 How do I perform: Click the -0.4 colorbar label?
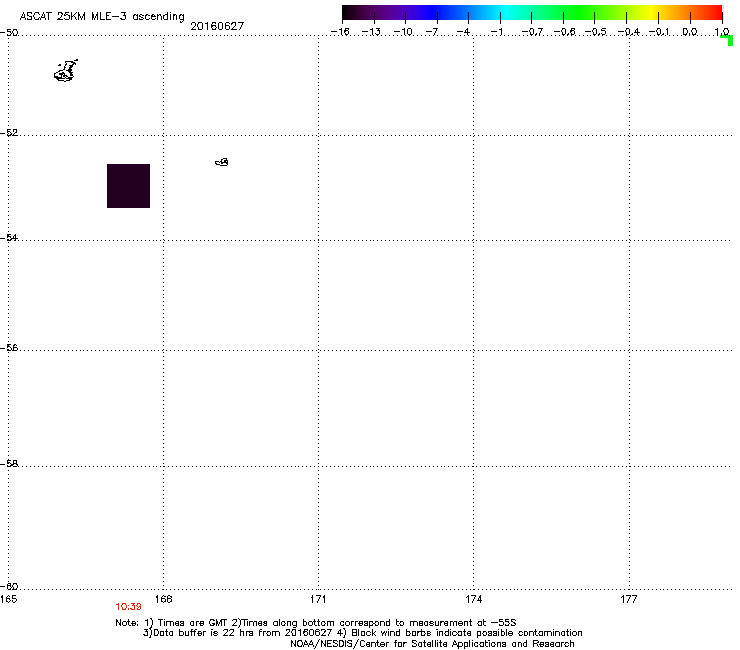pos(629,32)
